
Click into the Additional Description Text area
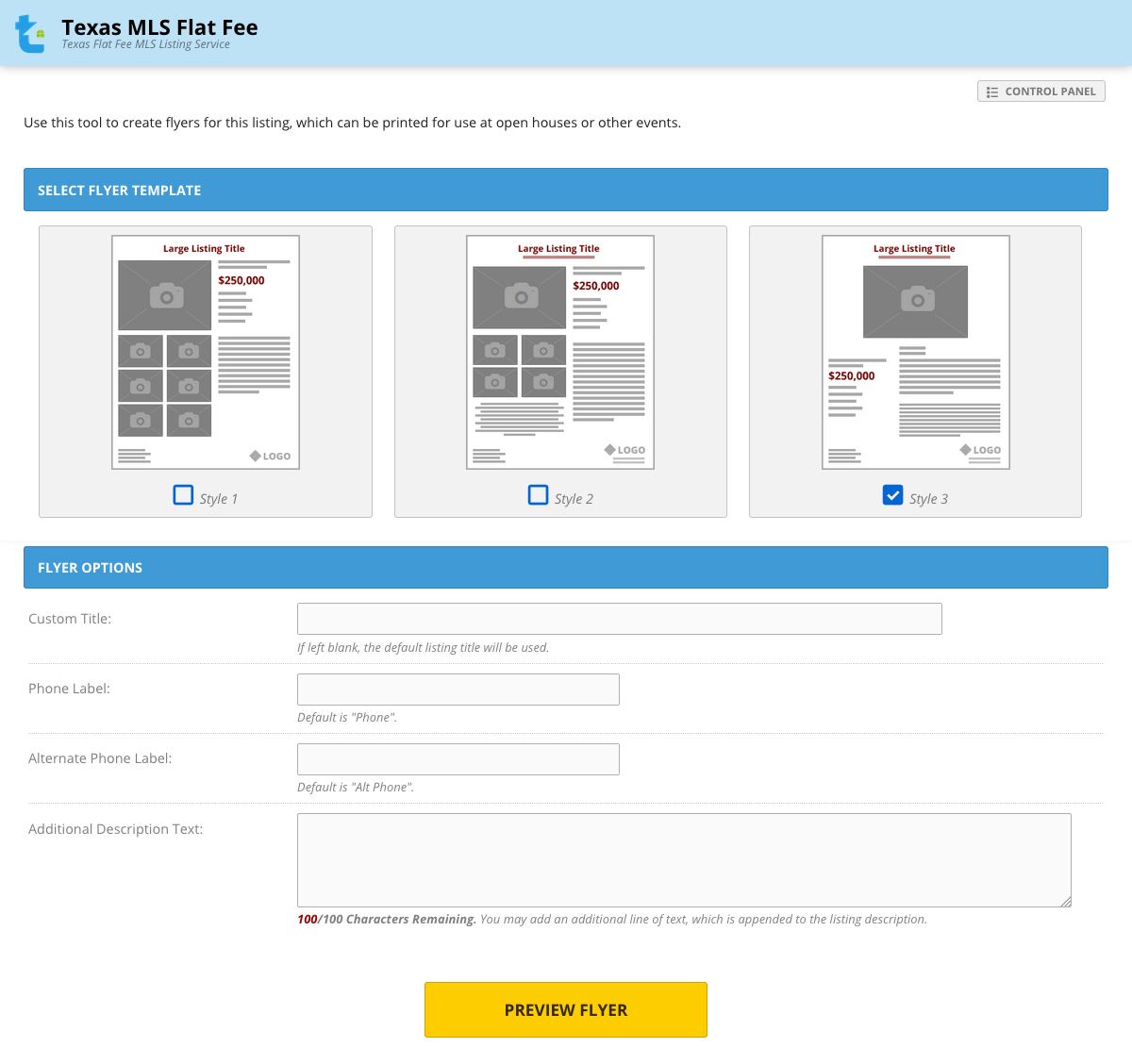tap(684, 860)
